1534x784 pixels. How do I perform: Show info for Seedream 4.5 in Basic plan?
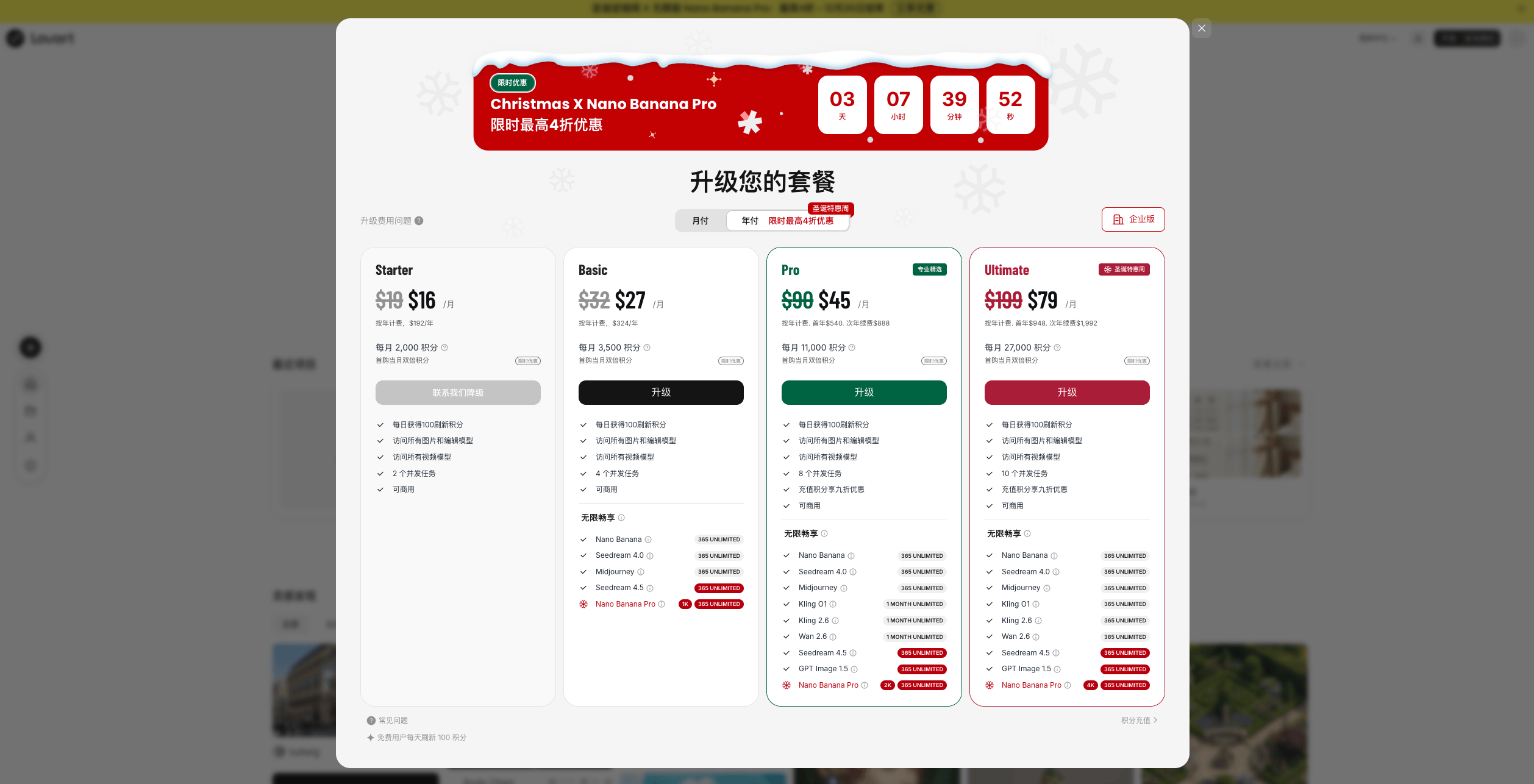[650, 588]
